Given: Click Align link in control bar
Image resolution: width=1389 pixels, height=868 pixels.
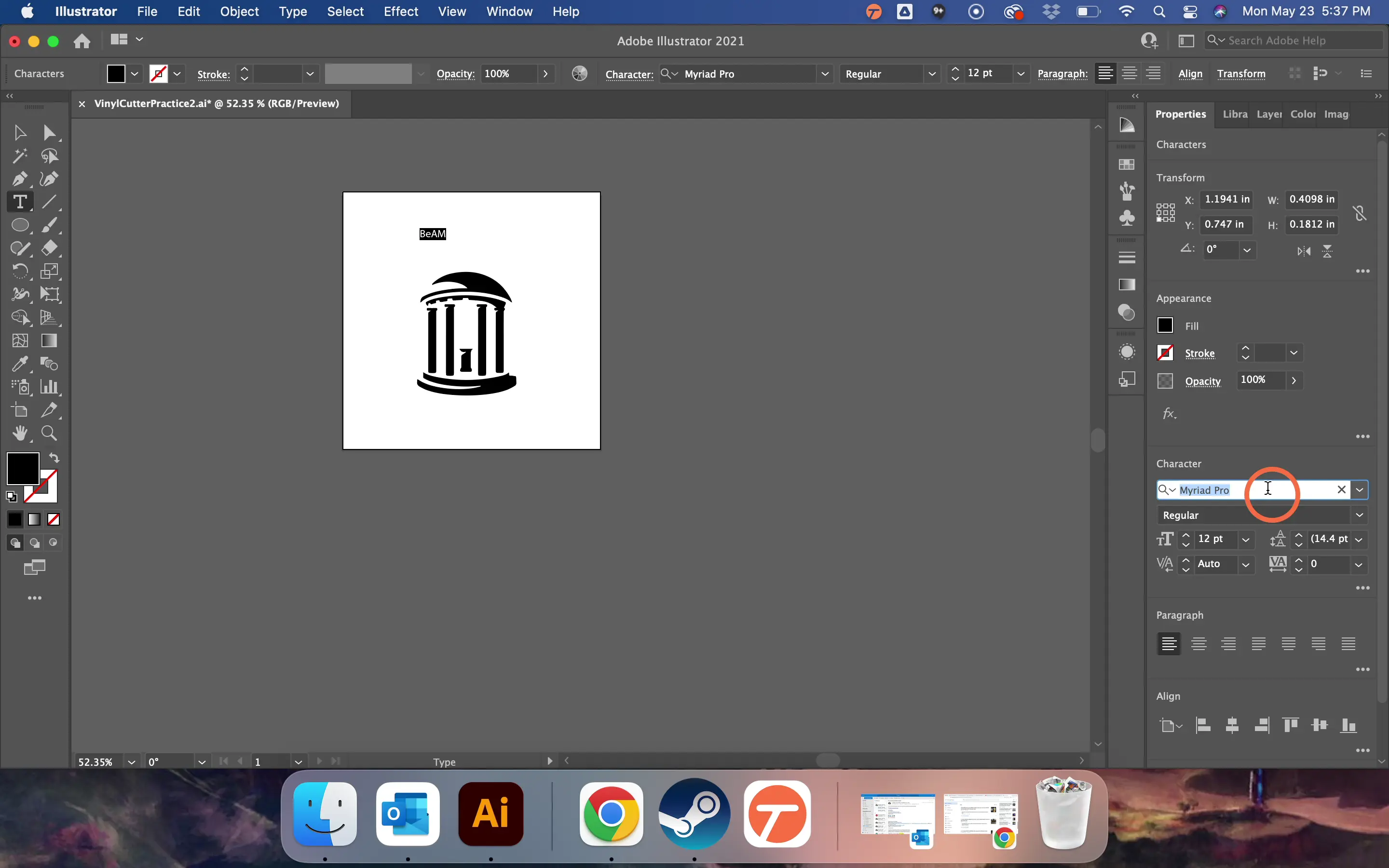Looking at the screenshot, I should click(1190, 73).
